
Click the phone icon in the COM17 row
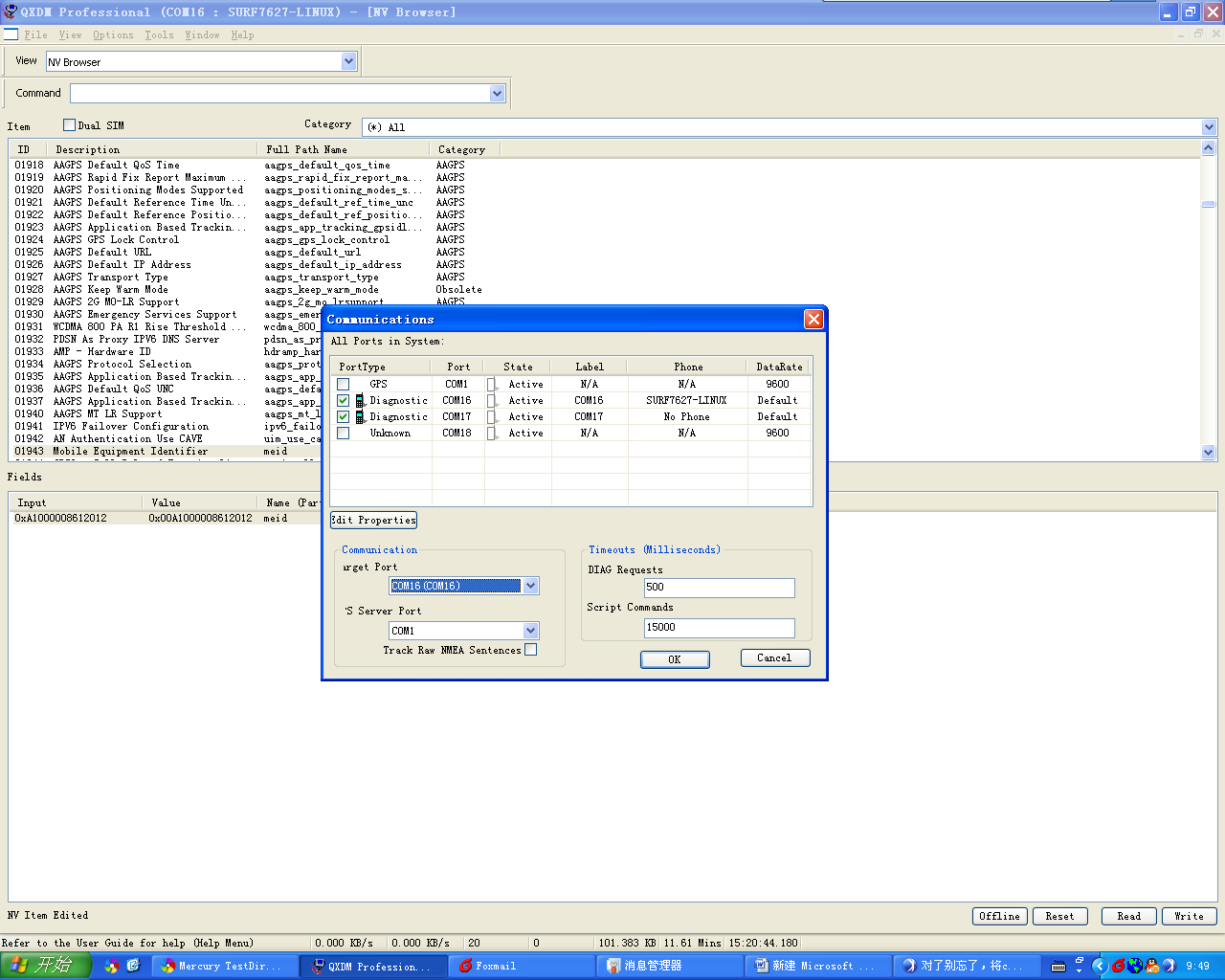point(360,417)
